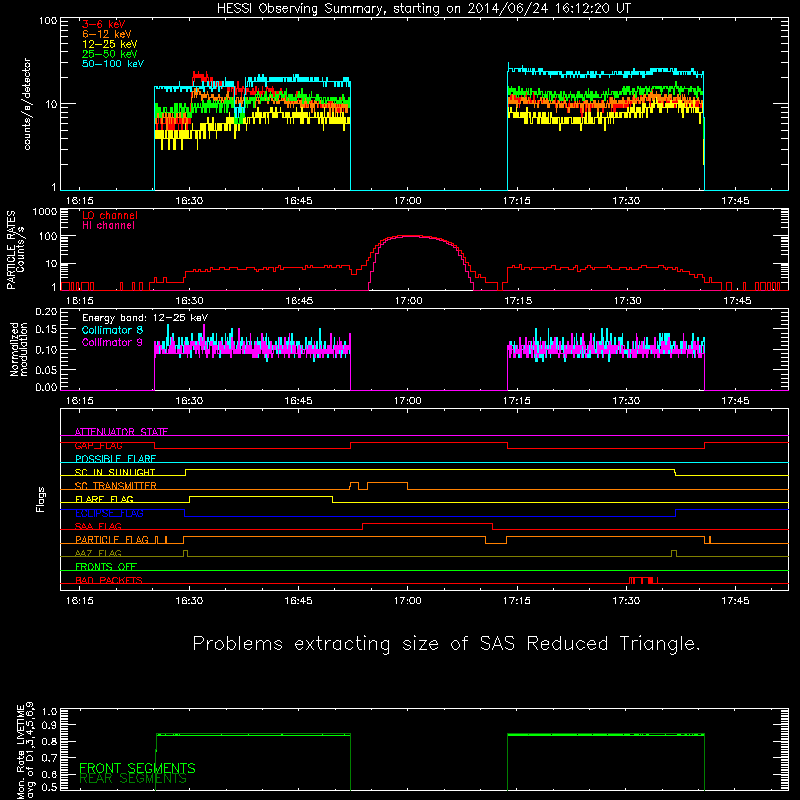Select the orange 6-12 keV legend label
This screenshot has width=800, height=800.
[107, 34]
